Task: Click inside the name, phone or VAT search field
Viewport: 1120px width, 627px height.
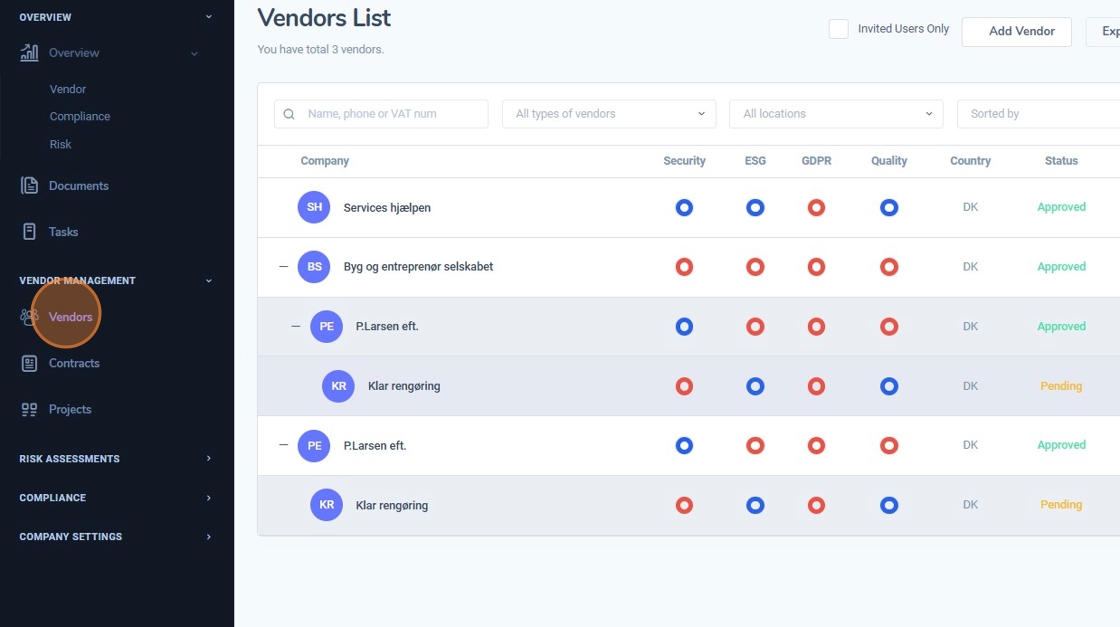Action: coord(380,113)
